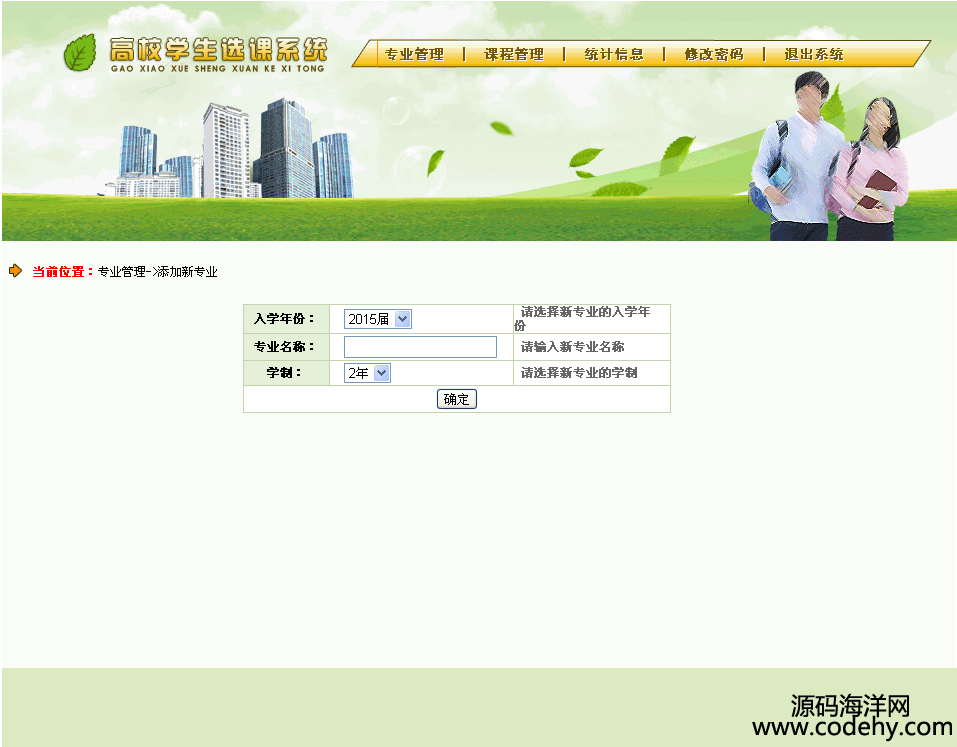Click the hint 请输入新专业名称

click(572, 347)
